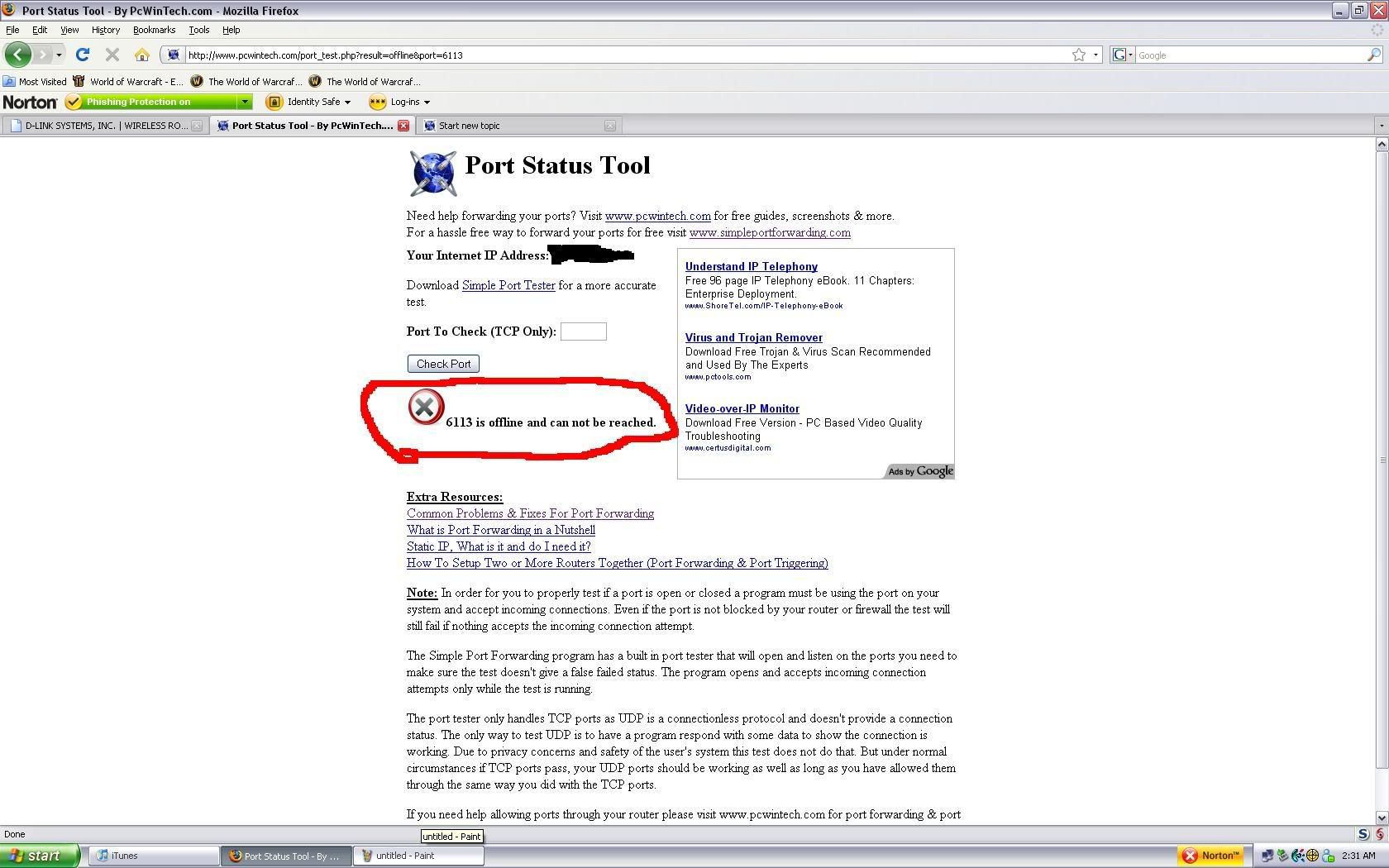The height and width of the screenshot is (868, 1389).
Task: Expand the Phishing Protection dropdown
Action: [x=245, y=102]
